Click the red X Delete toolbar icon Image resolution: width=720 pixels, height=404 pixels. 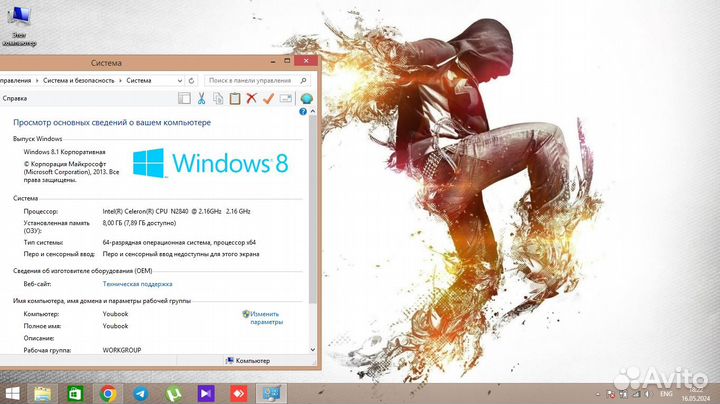point(252,98)
